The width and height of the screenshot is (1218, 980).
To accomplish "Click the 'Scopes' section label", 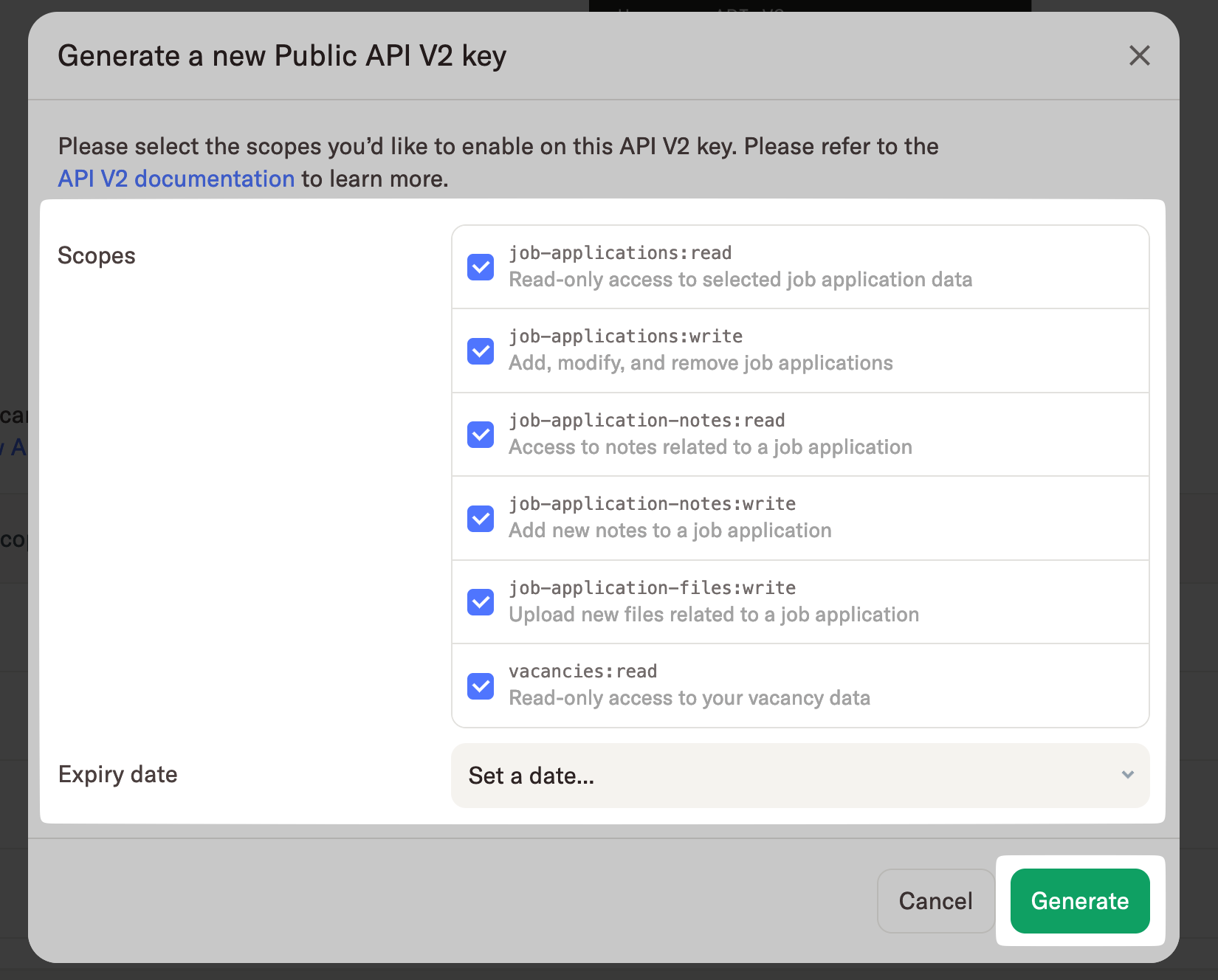I will (x=97, y=255).
